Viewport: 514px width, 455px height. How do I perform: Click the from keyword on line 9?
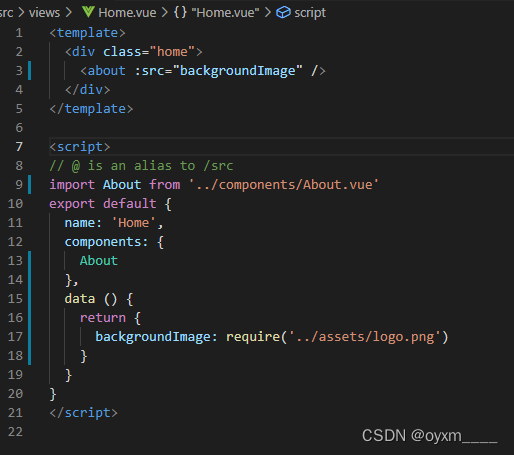[165, 185]
